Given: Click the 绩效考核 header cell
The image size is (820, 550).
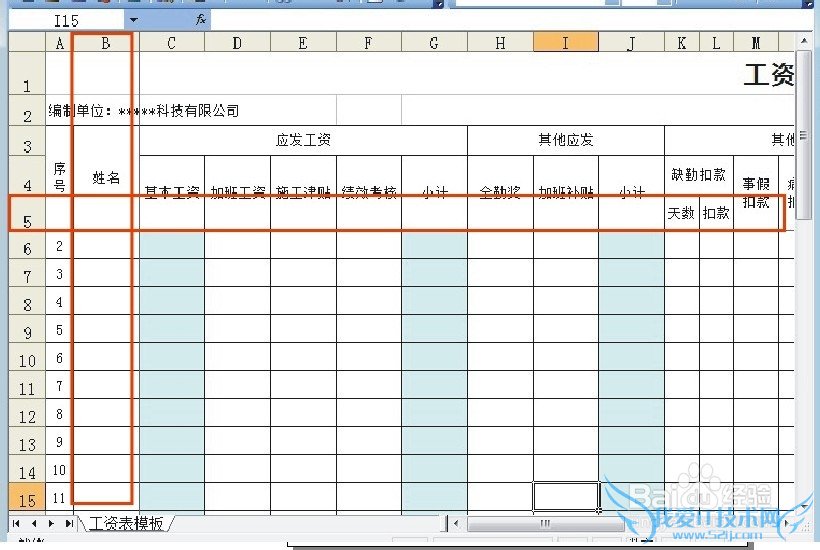Looking at the screenshot, I should [x=369, y=192].
